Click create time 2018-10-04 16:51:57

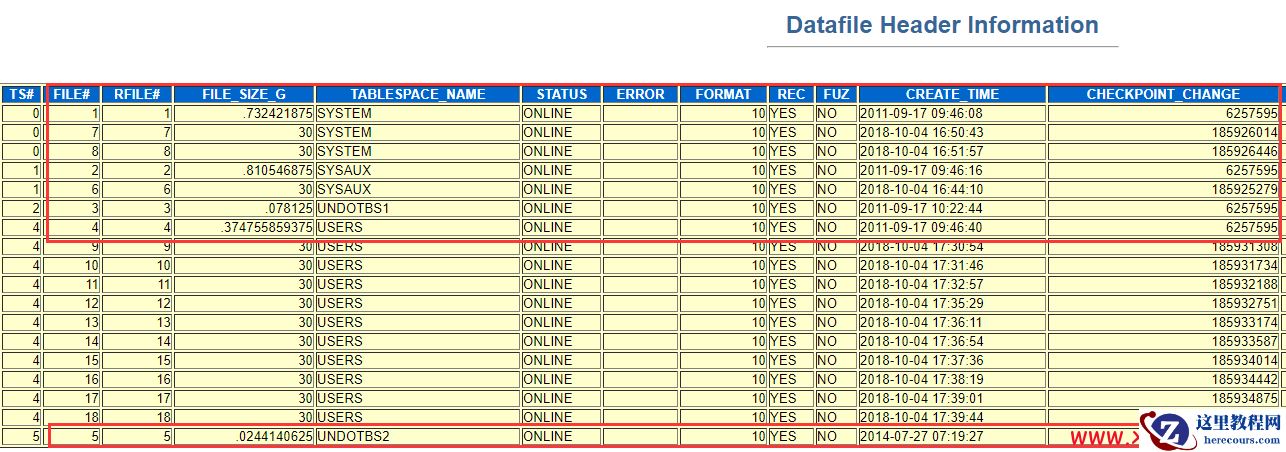pyautogui.click(x=922, y=151)
